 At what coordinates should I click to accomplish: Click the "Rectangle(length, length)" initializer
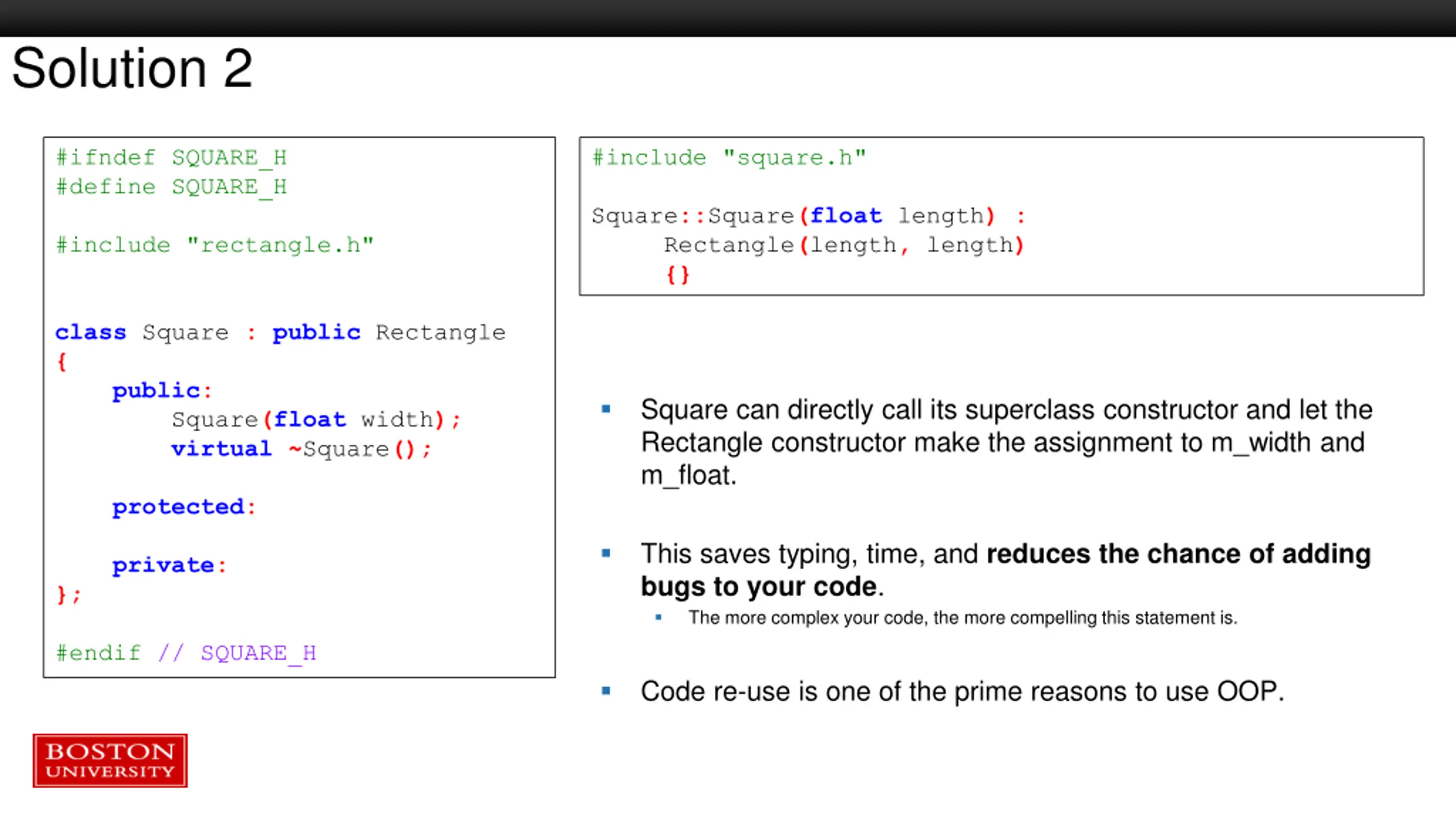coord(844,246)
